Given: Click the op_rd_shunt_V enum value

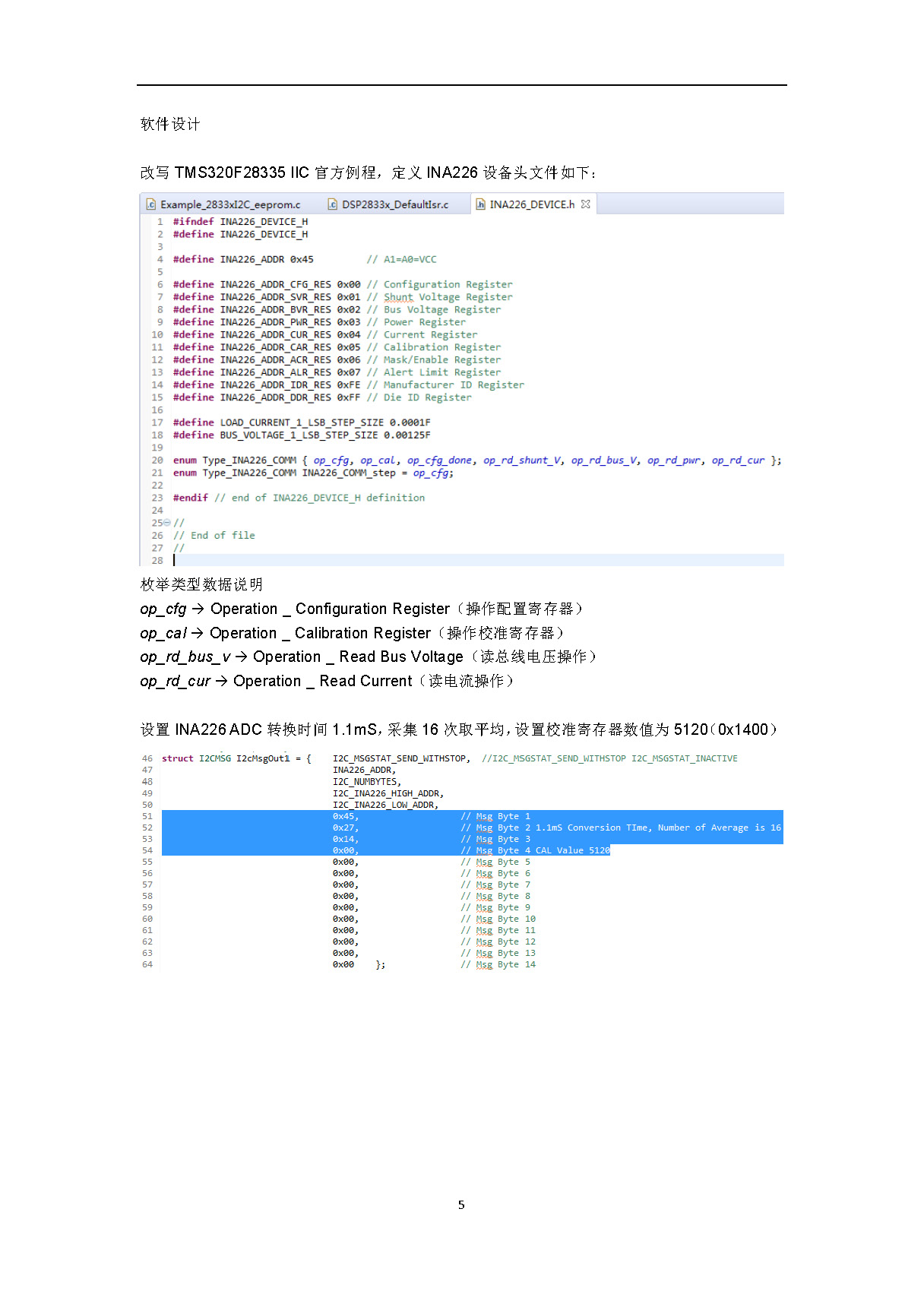Looking at the screenshot, I should click(x=522, y=460).
